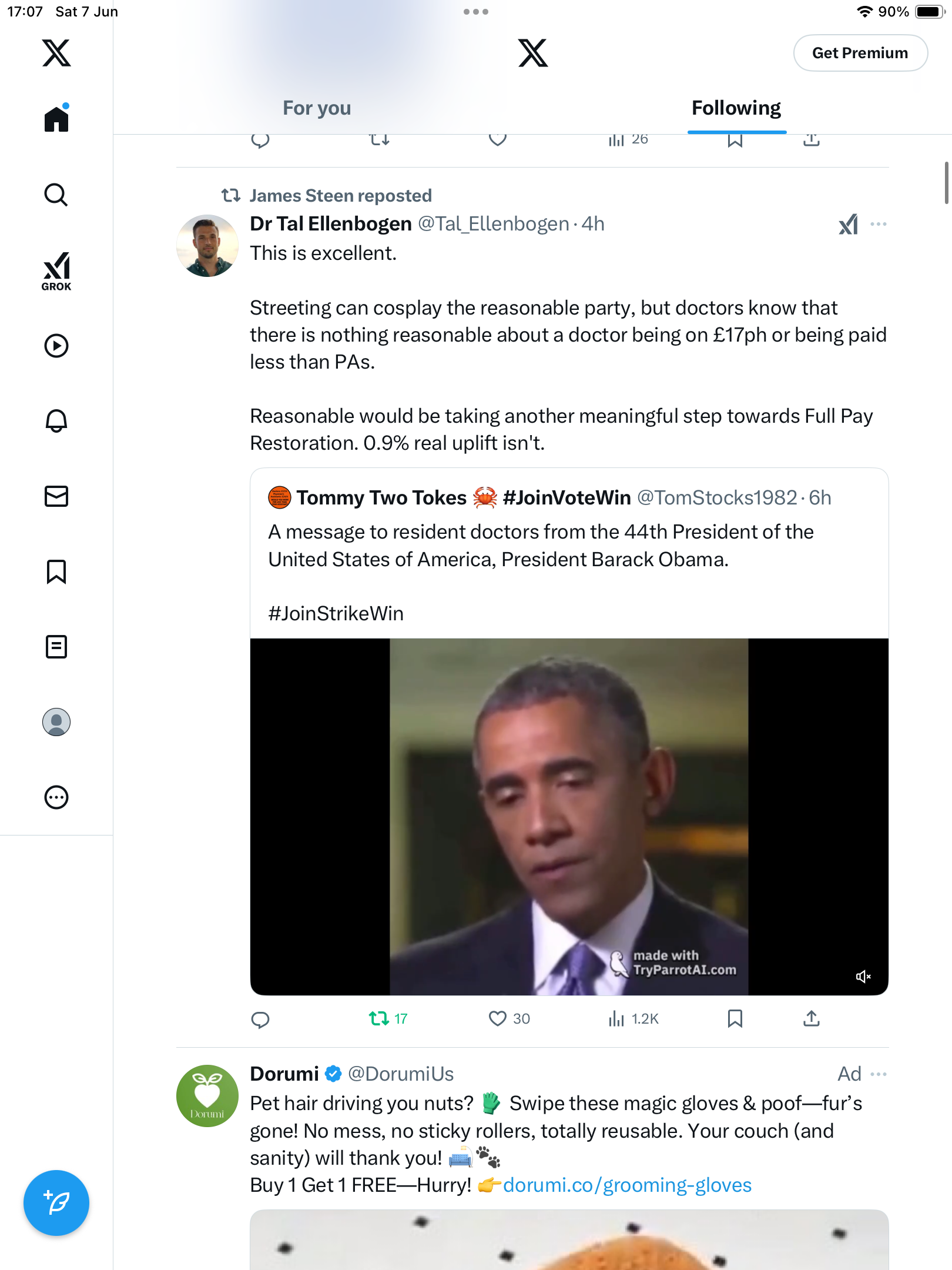Expand the sidebar More menu
This screenshot has height=1270, width=952.
pyautogui.click(x=56, y=797)
